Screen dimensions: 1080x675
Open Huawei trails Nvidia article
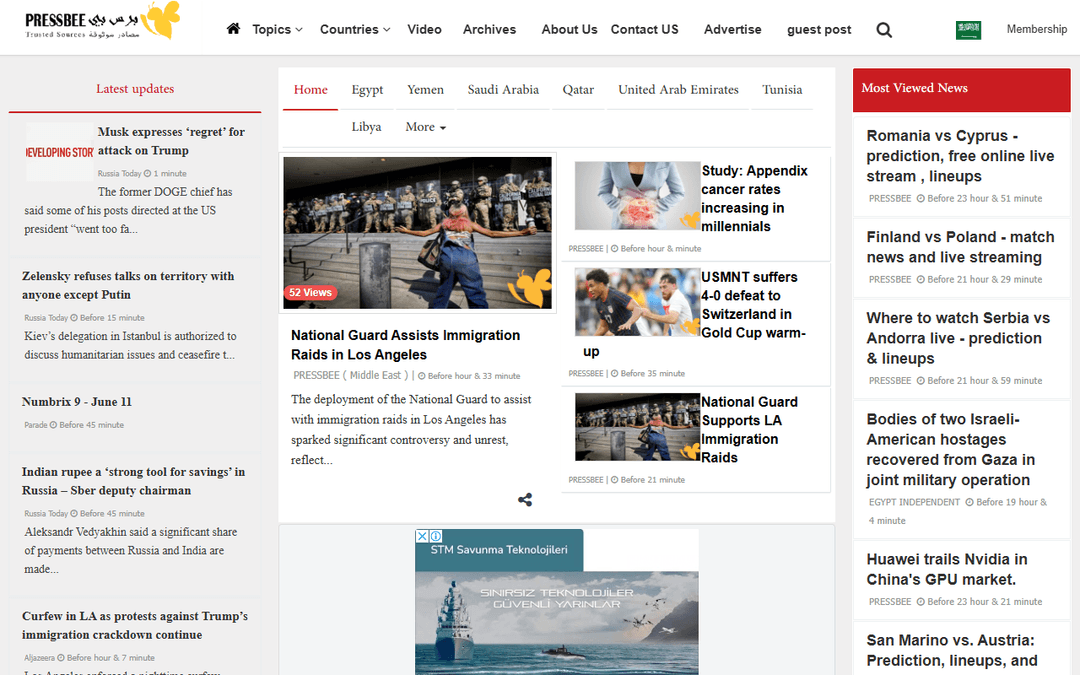pyautogui.click(x=946, y=569)
